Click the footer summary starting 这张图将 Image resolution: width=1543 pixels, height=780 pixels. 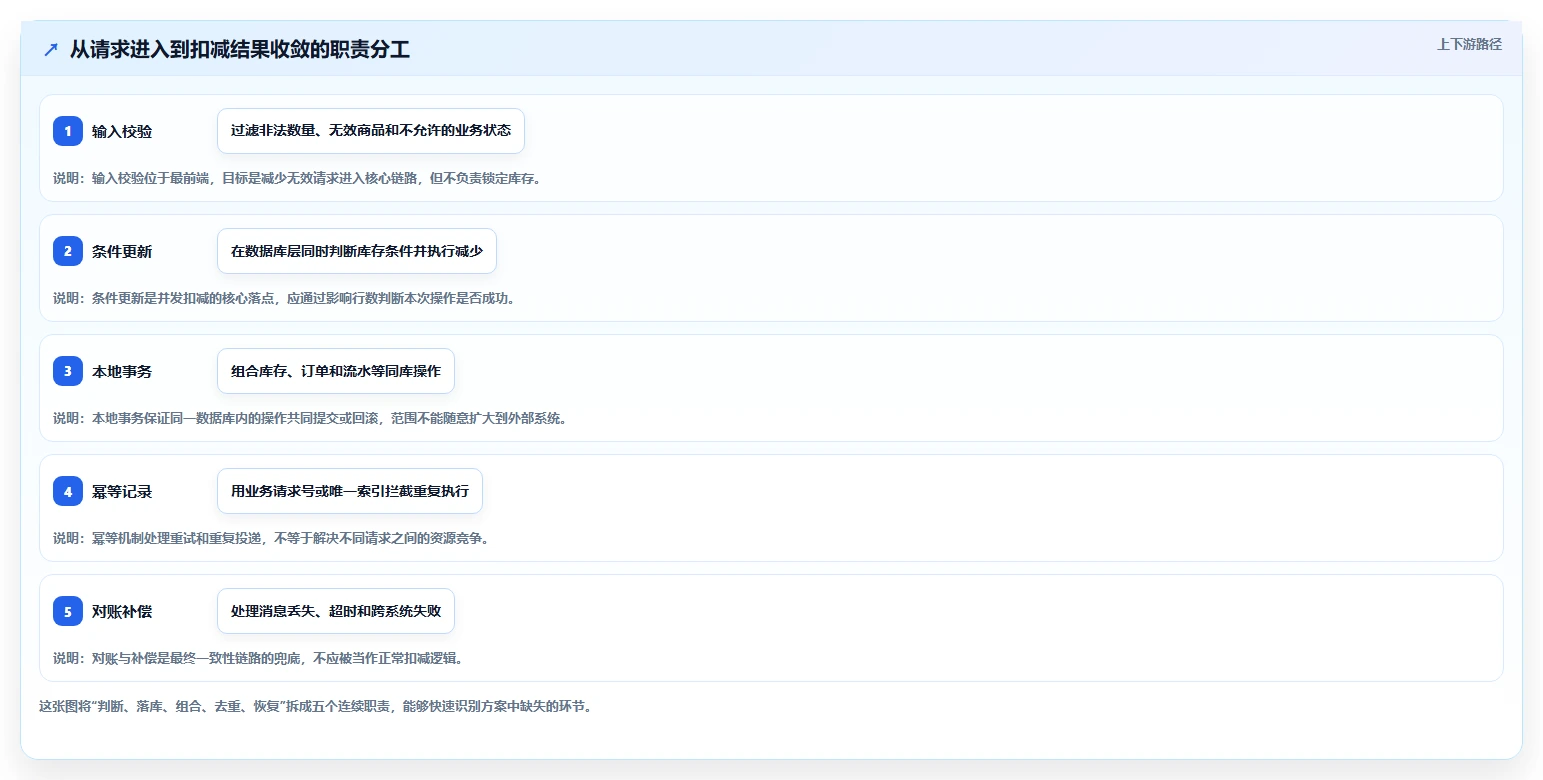[316, 706]
